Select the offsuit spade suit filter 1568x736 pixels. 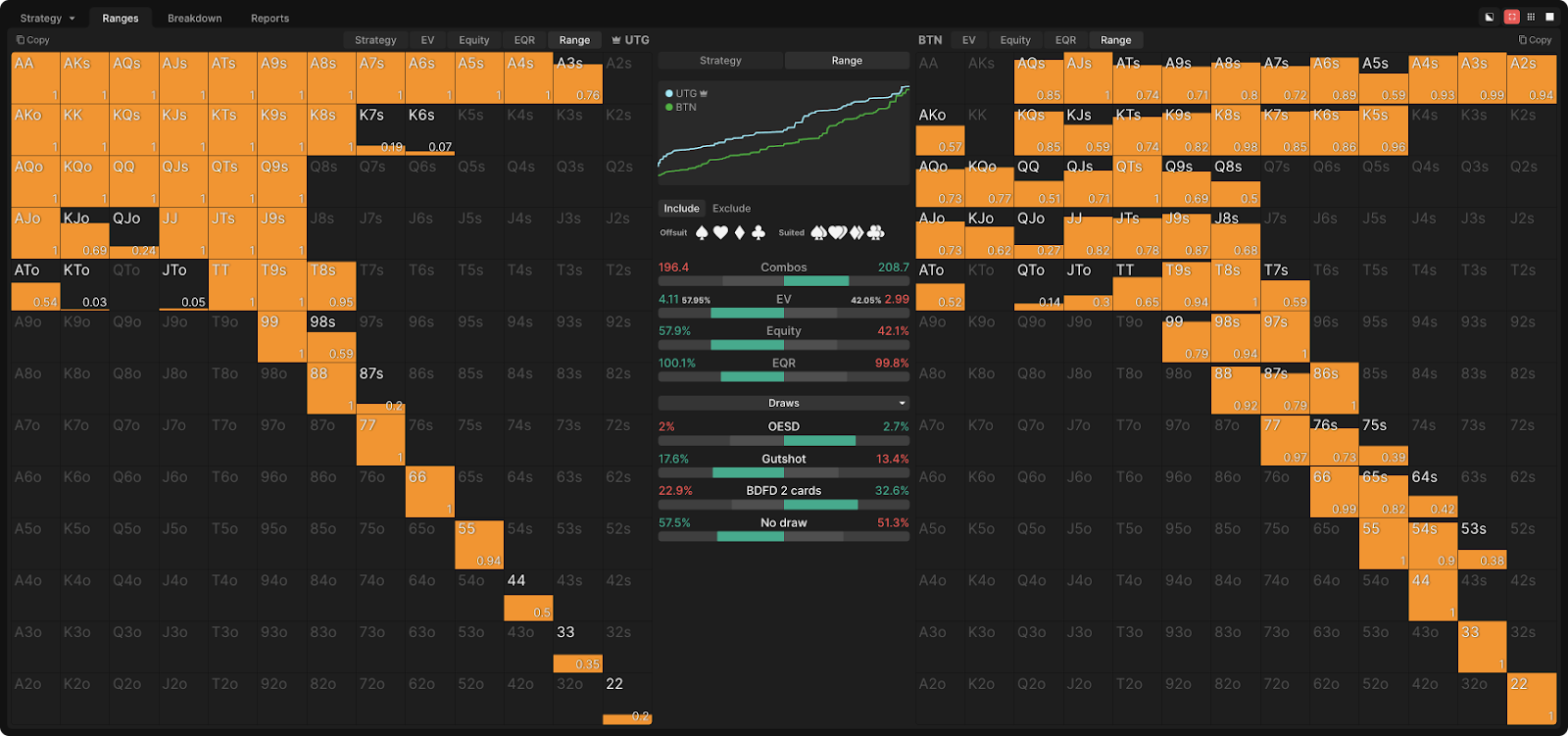702,232
